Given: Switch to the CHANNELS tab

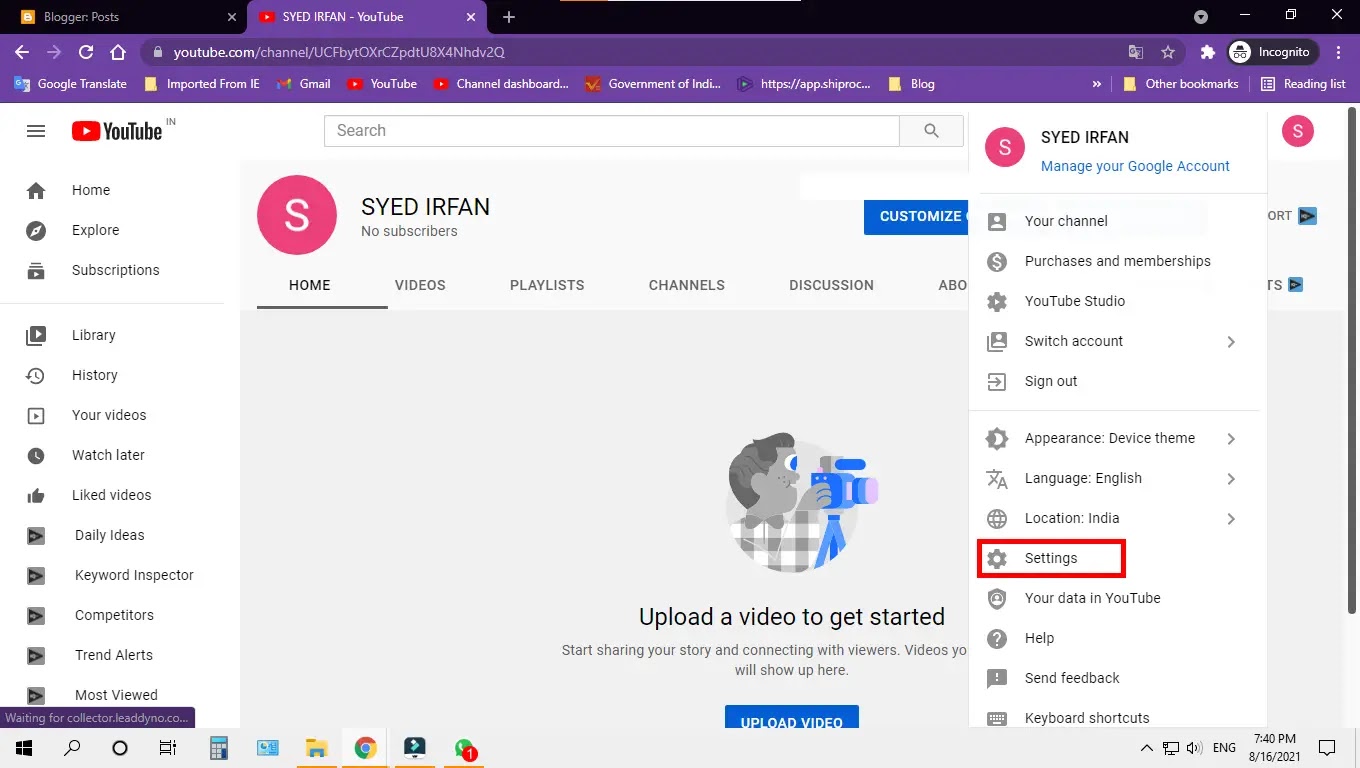Looking at the screenshot, I should tap(687, 285).
